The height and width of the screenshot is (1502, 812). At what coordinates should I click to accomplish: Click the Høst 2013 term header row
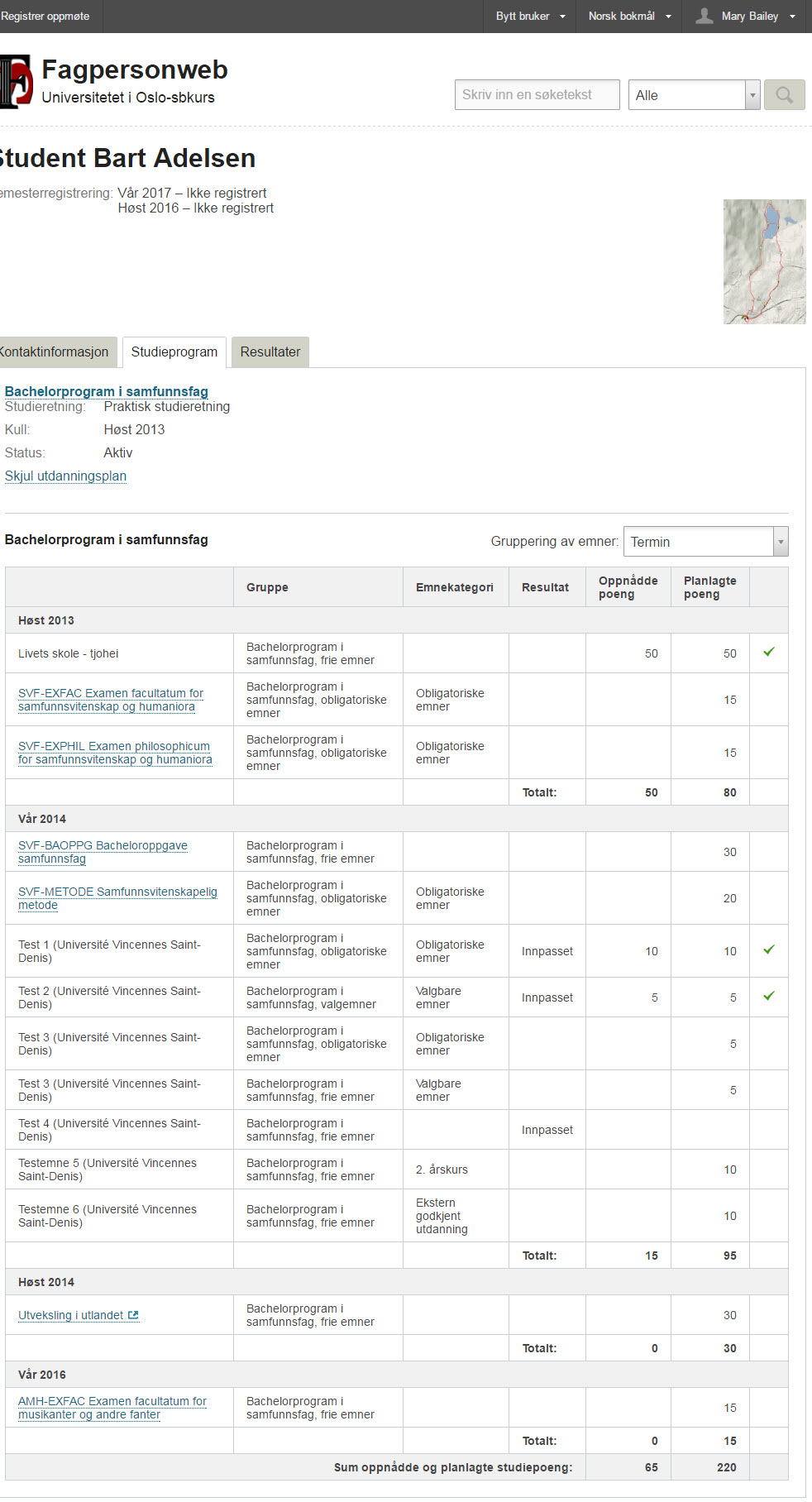(x=397, y=620)
